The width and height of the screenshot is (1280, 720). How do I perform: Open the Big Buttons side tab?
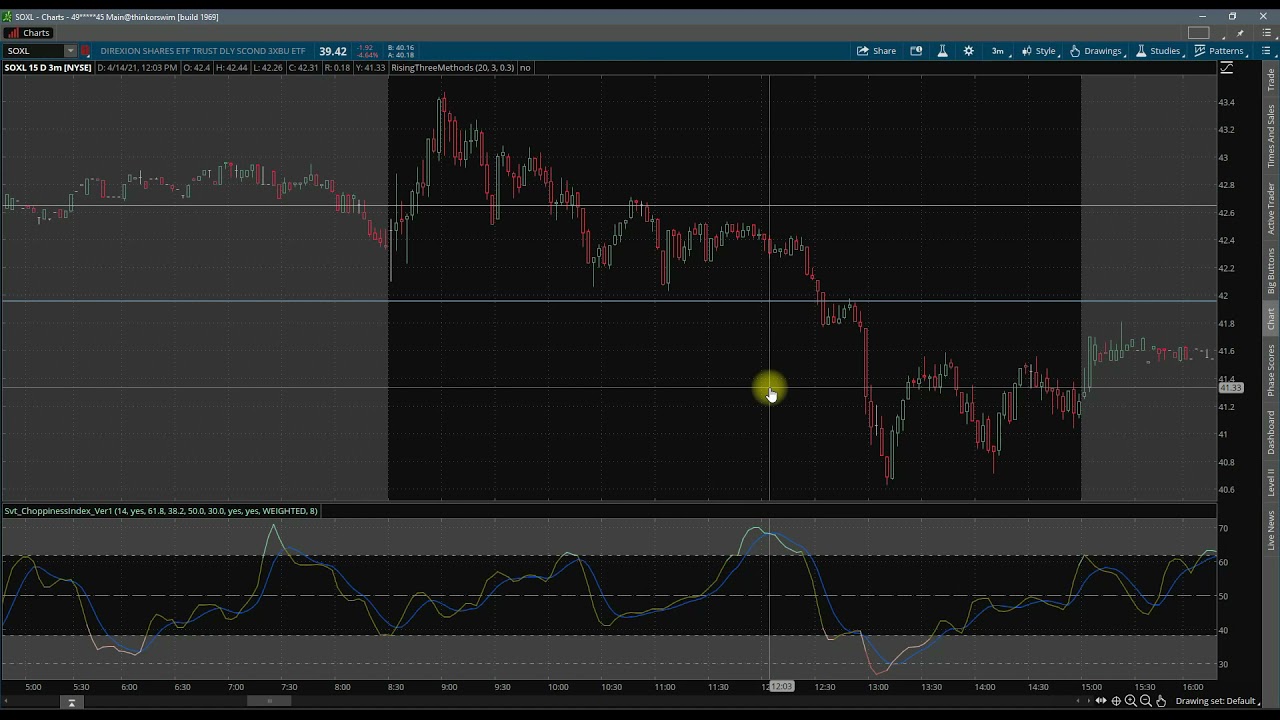1271,270
